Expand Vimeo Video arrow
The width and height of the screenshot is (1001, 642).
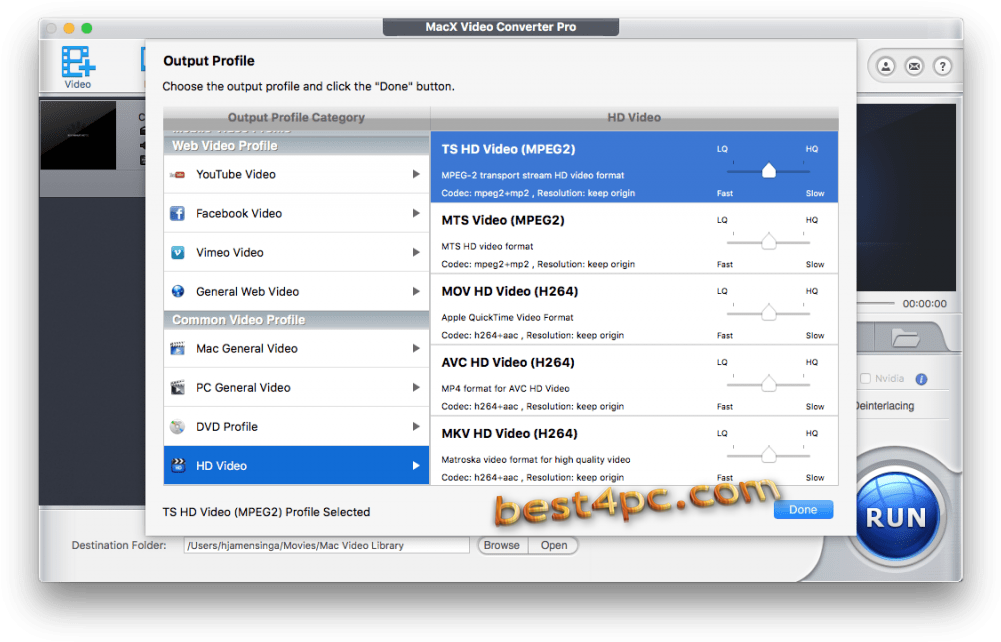tap(416, 253)
